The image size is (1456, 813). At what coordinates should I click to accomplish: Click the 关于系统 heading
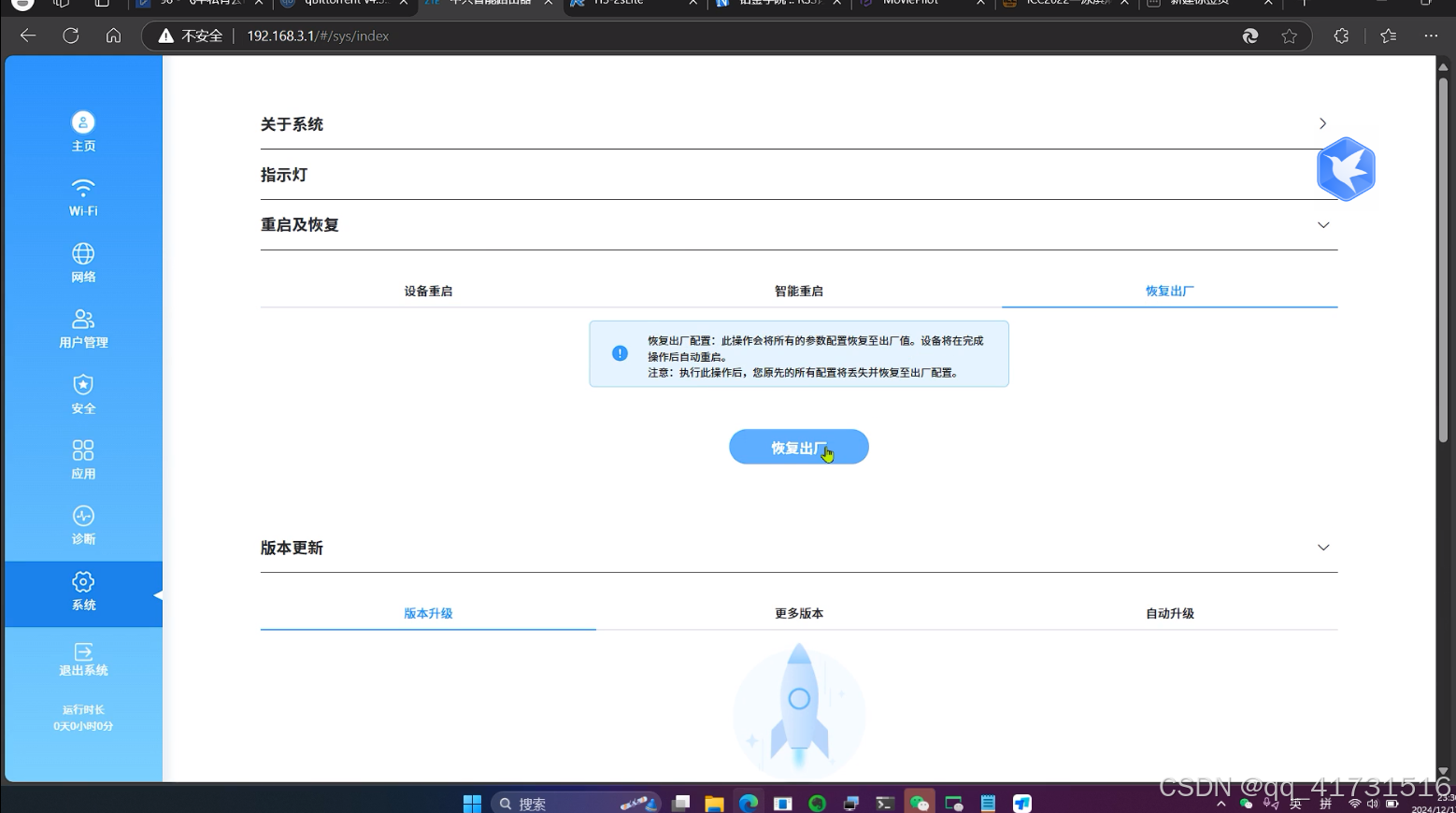[x=292, y=124]
